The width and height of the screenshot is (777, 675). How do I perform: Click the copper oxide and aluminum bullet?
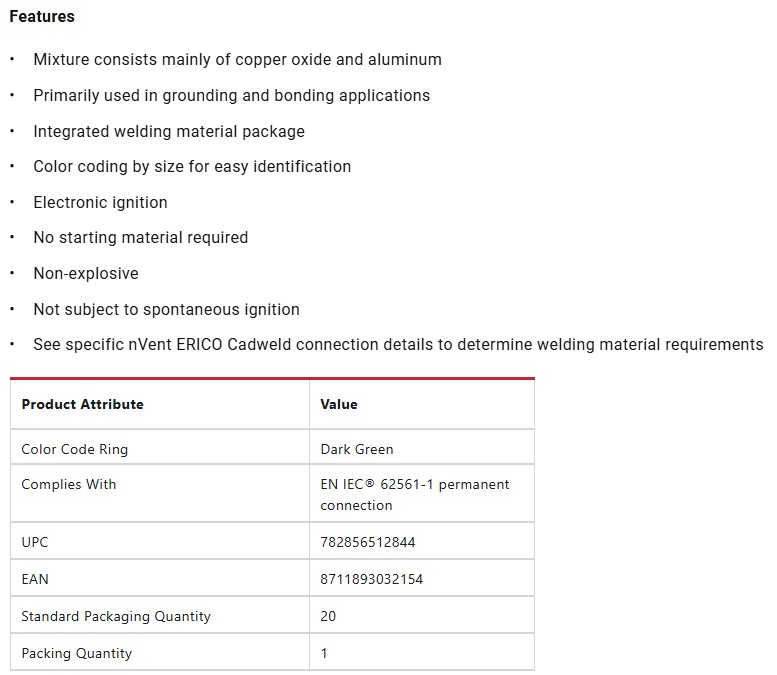[237, 59]
